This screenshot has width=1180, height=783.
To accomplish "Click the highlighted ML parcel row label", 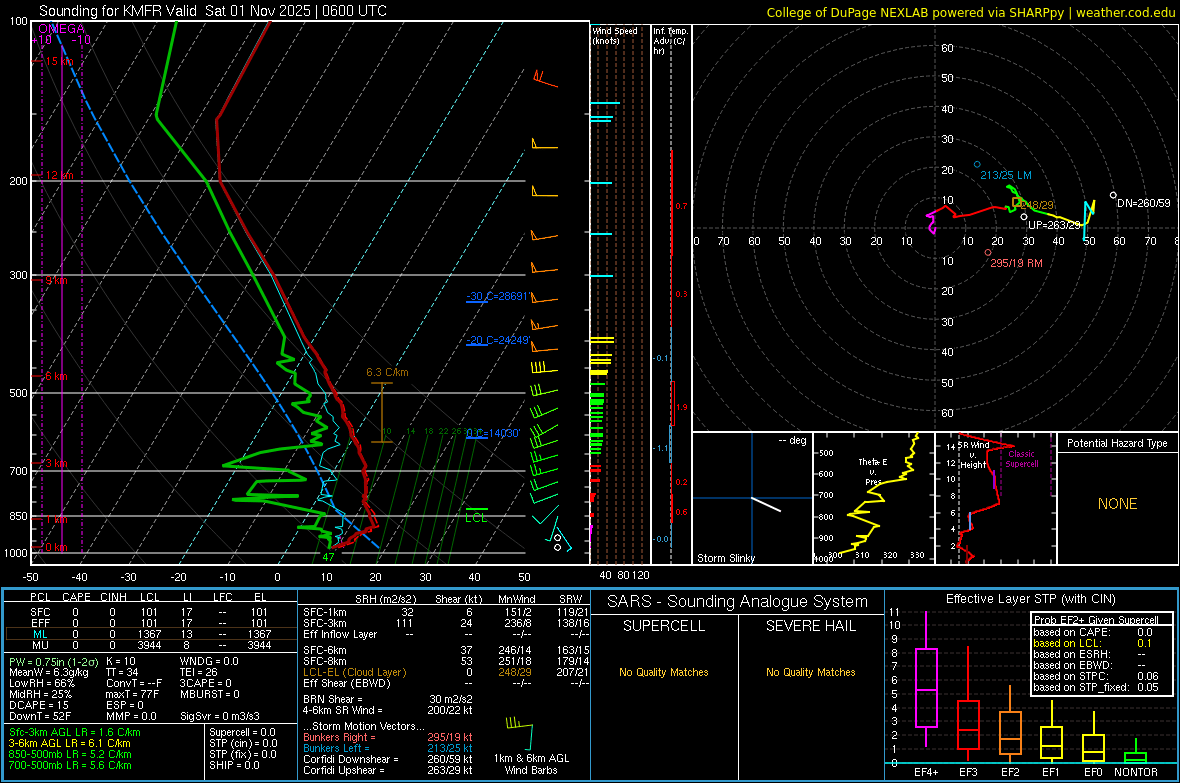I will [40, 634].
